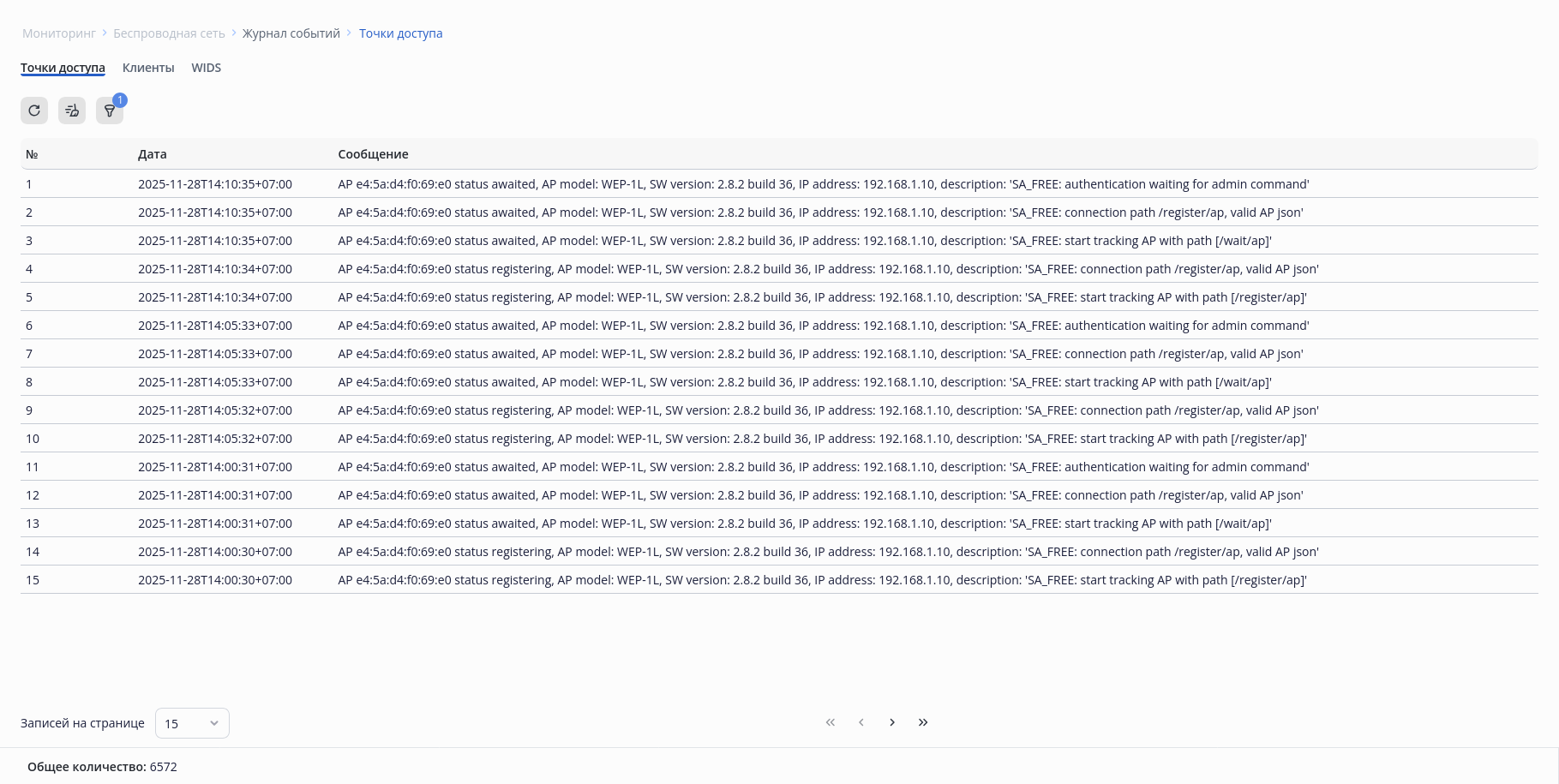Viewport: 1559px width, 784px height.
Task: Click the № column header
Action: 32,154
